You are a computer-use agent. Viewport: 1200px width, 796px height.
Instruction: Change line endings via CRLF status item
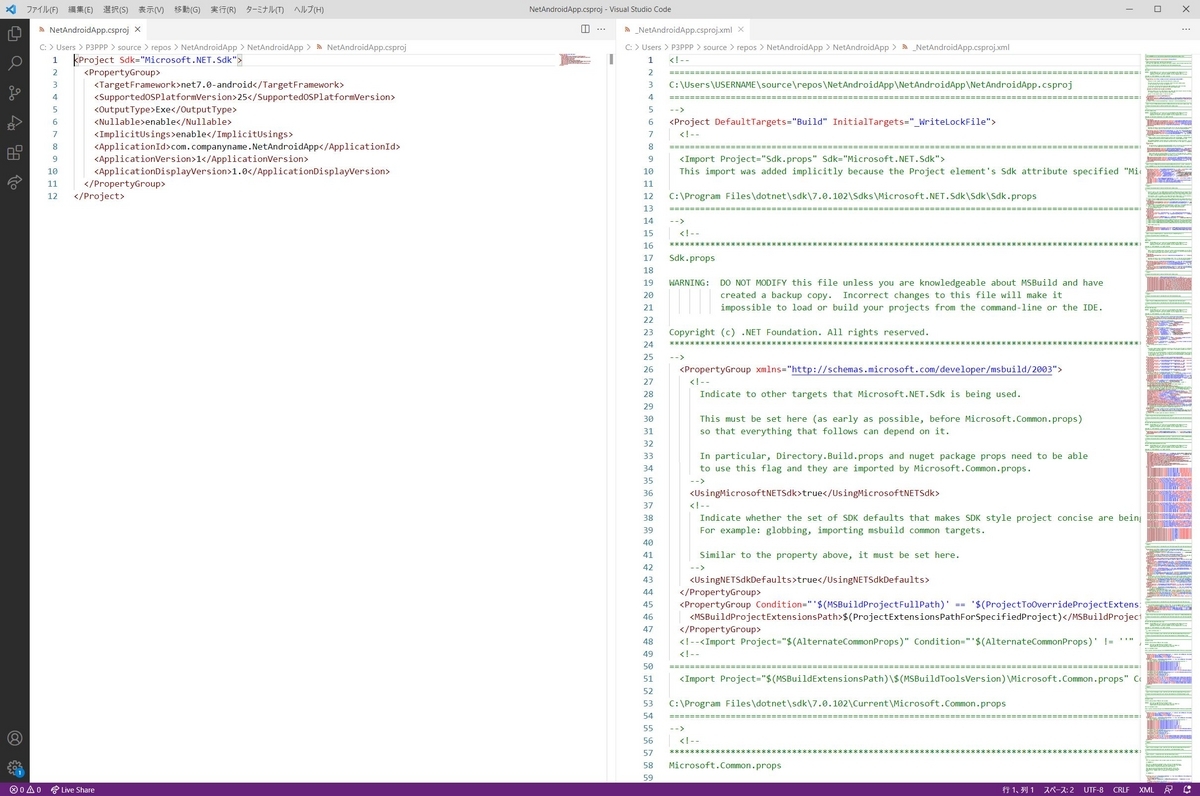(x=1121, y=789)
